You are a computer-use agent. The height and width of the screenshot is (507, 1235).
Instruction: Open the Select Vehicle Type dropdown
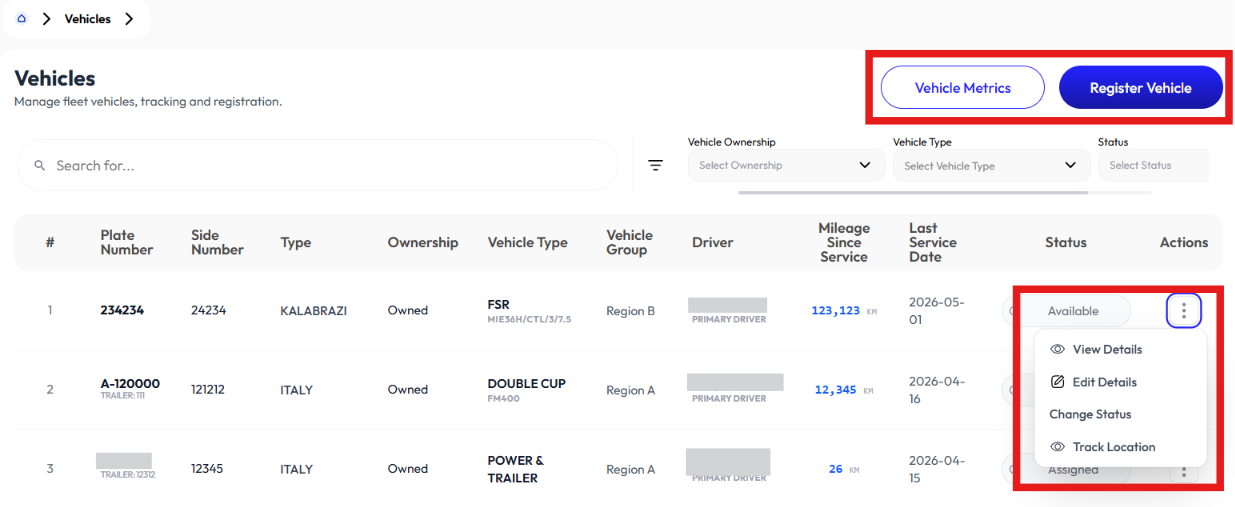991,166
